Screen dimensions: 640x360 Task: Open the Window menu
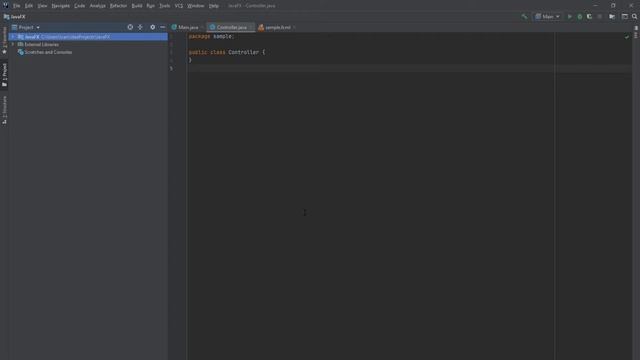tap(196, 6)
